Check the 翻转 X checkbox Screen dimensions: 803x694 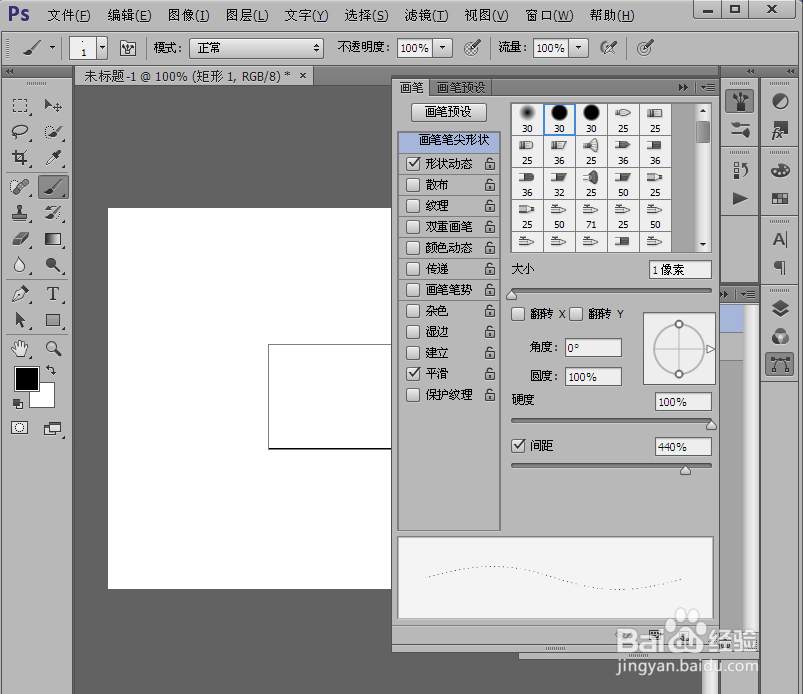click(517, 313)
